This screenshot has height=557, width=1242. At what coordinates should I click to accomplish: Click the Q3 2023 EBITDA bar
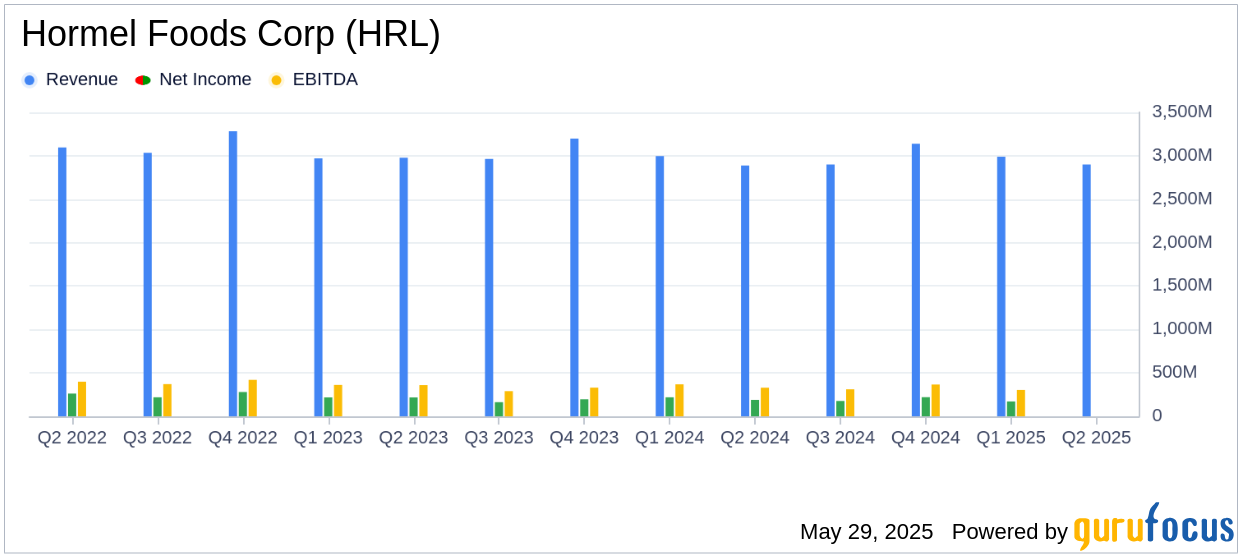pyautogui.click(x=509, y=404)
